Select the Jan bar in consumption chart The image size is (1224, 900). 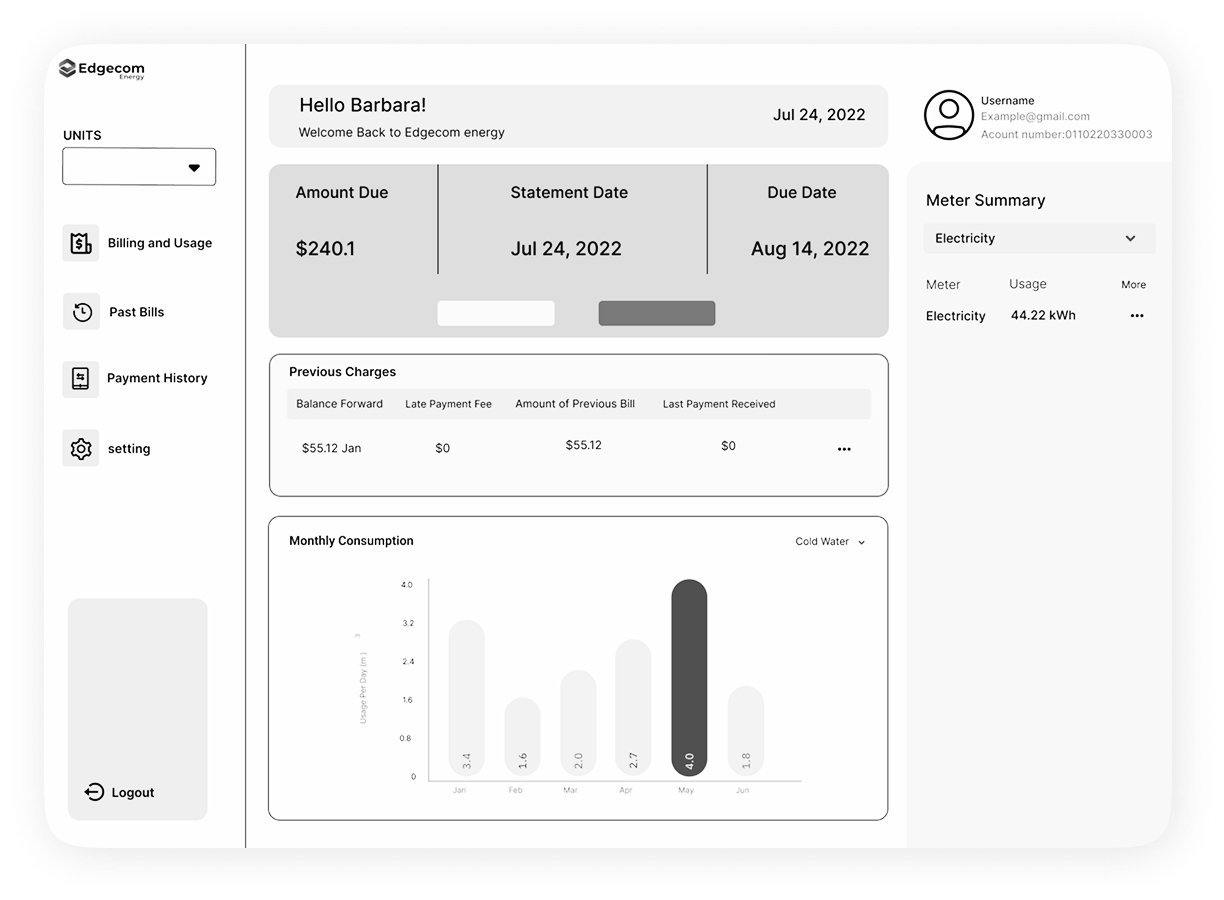(466, 697)
